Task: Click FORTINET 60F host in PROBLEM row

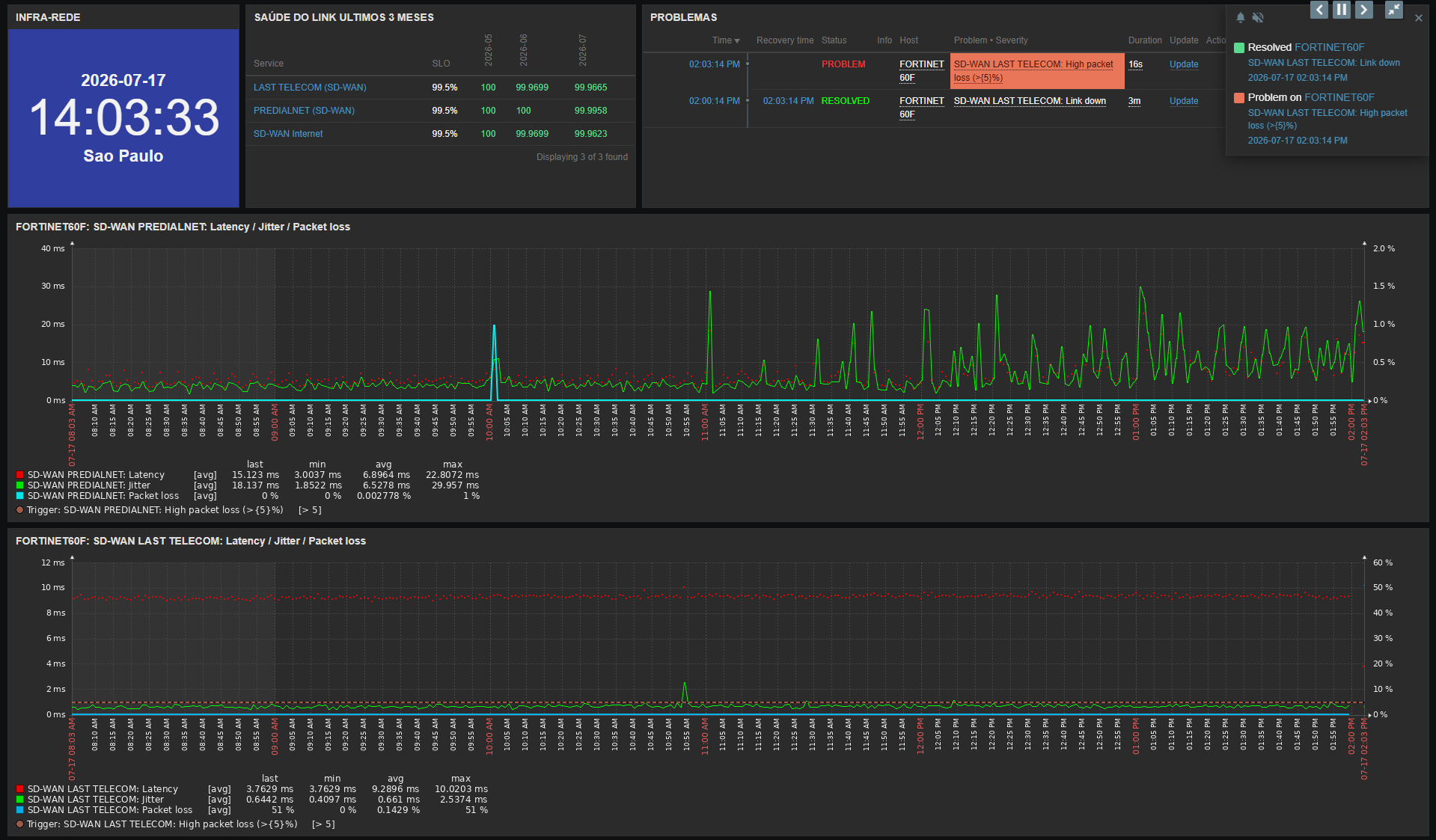Action: pyautogui.click(x=921, y=71)
